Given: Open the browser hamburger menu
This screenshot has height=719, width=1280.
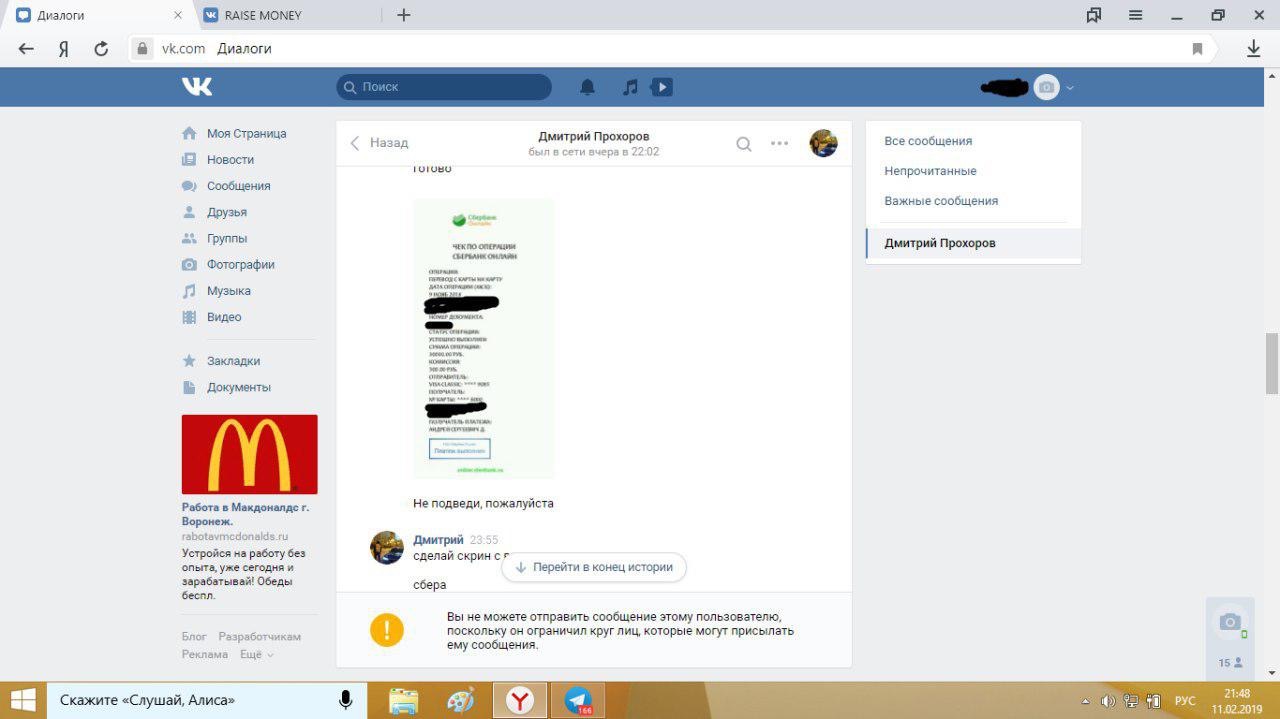Looking at the screenshot, I should tap(1136, 15).
